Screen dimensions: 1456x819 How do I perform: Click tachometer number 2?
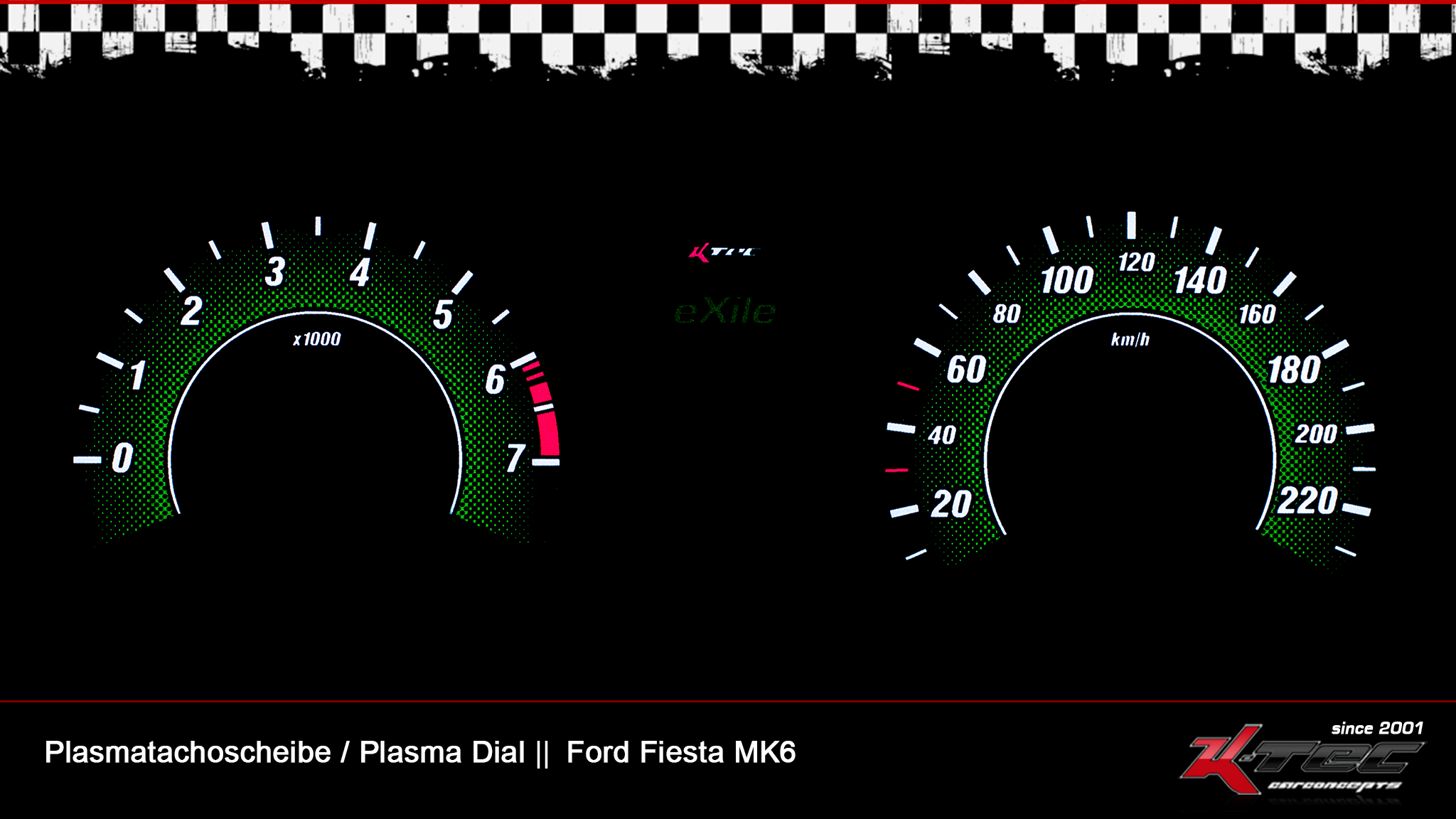coord(191,311)
